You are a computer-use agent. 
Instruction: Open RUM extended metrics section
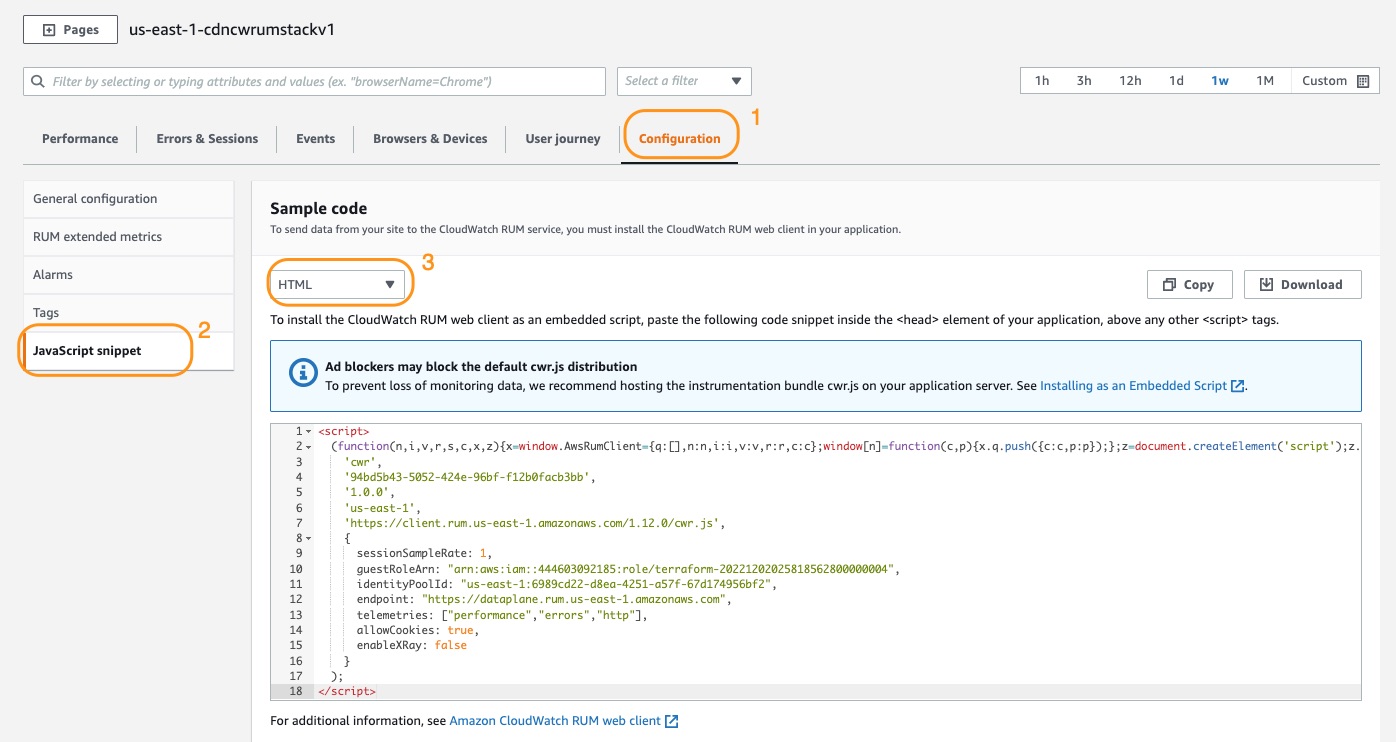[x=128, y=237]
